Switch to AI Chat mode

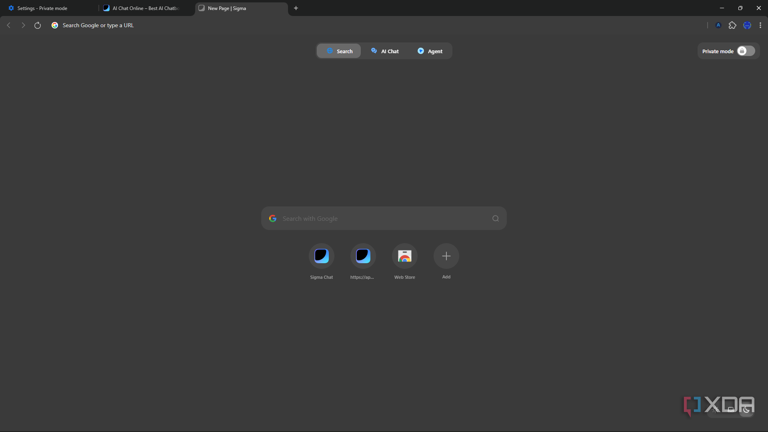(x=385, y=51)
